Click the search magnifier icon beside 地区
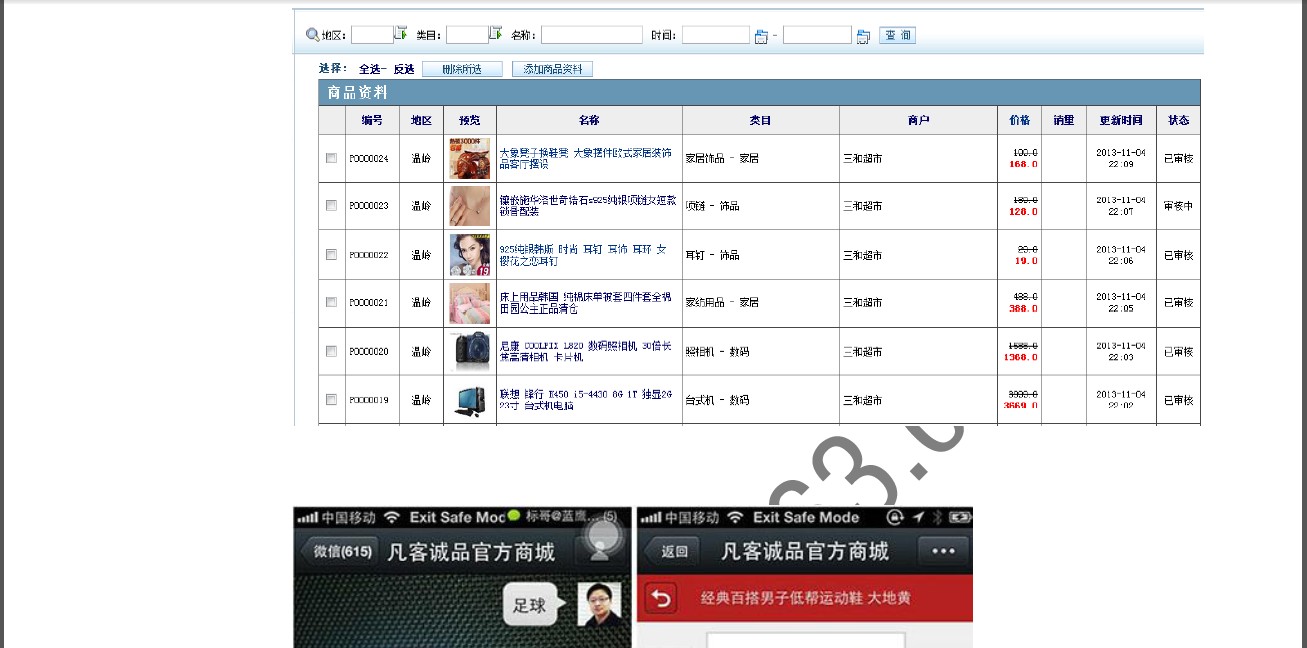The height and width of the screenshot is (648, 1307). pyautogui.click(x=312, y=35)
